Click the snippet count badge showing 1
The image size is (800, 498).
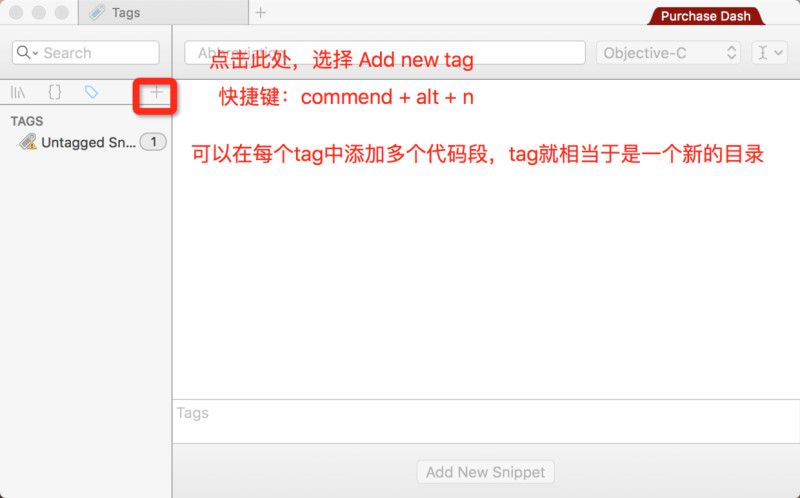153,142
